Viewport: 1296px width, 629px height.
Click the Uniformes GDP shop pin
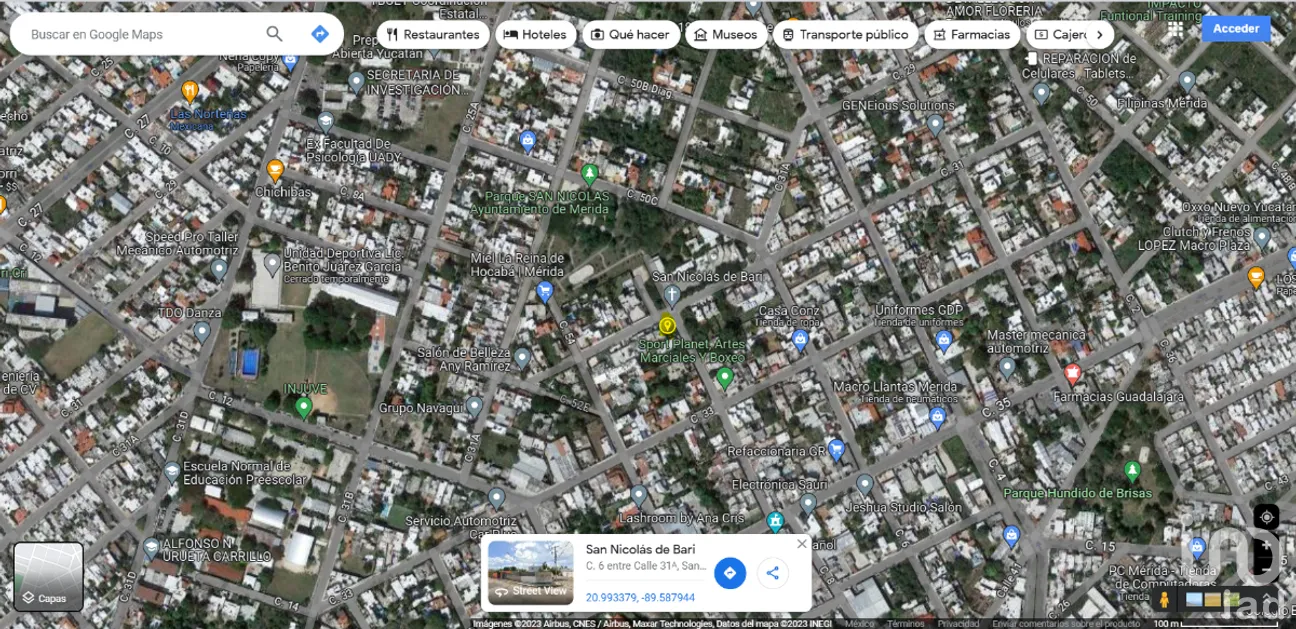pyautogui.click(x=944, y=342)
